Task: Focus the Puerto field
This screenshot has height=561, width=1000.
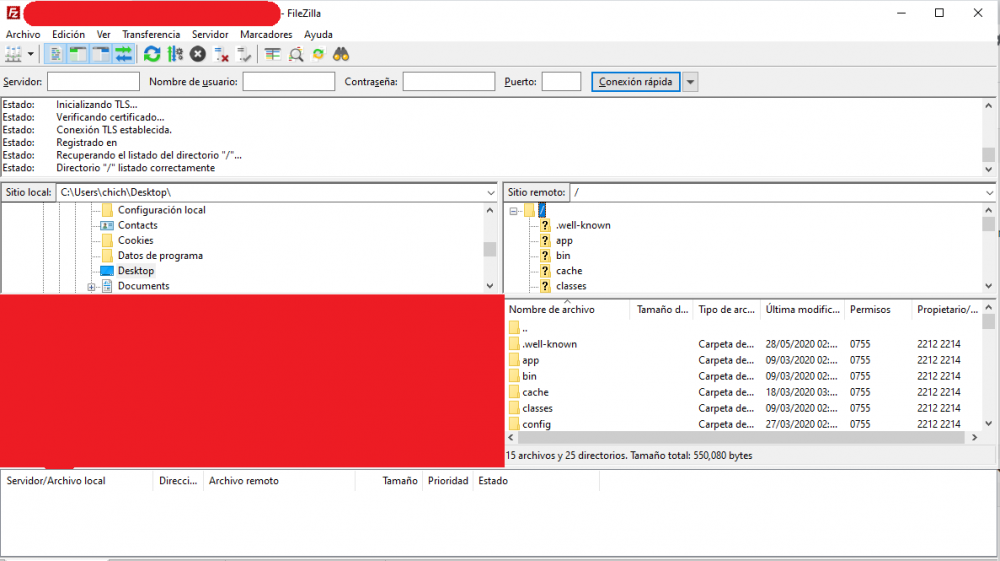Action: tap(561, 82)
